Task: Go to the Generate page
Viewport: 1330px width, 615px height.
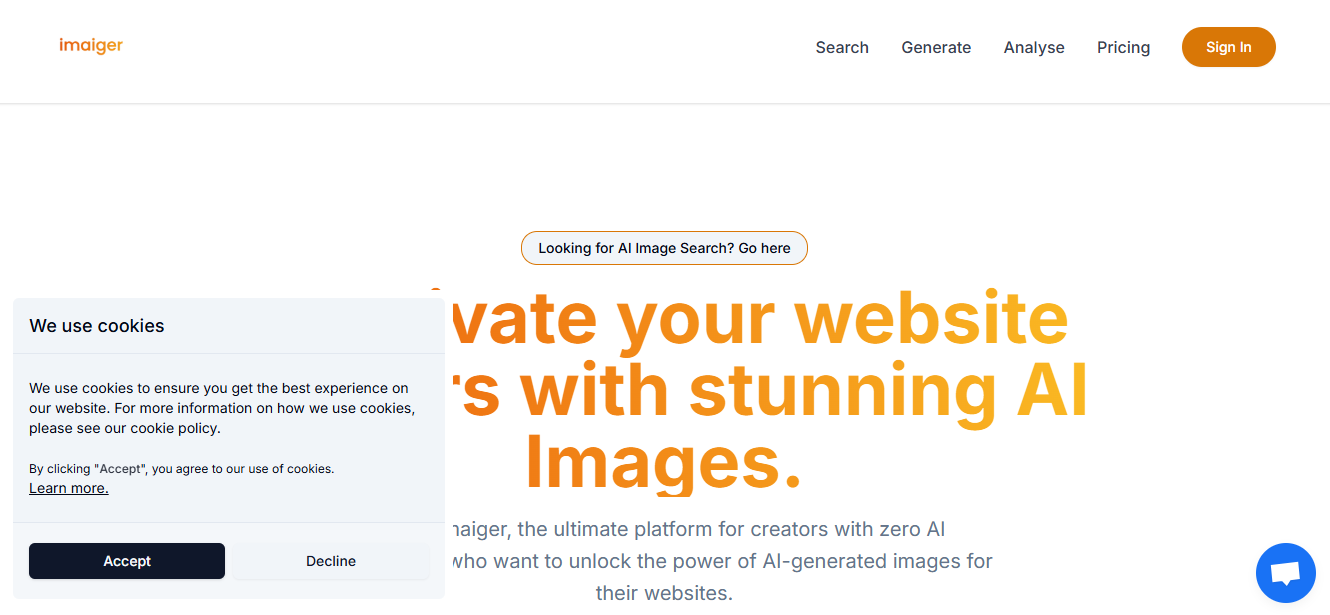Action: pyautogui.click(x=936, y=47)
